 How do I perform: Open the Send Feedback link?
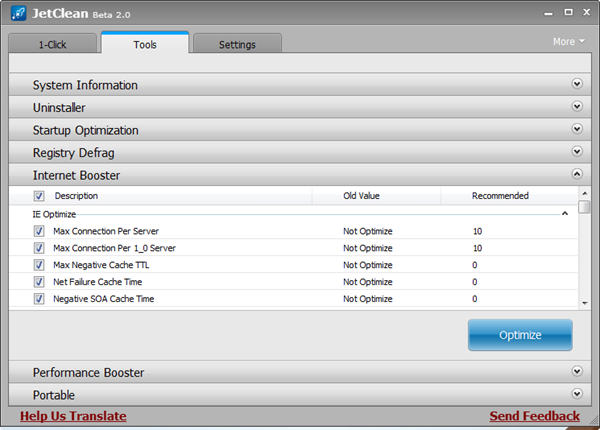tap(535, 416)
